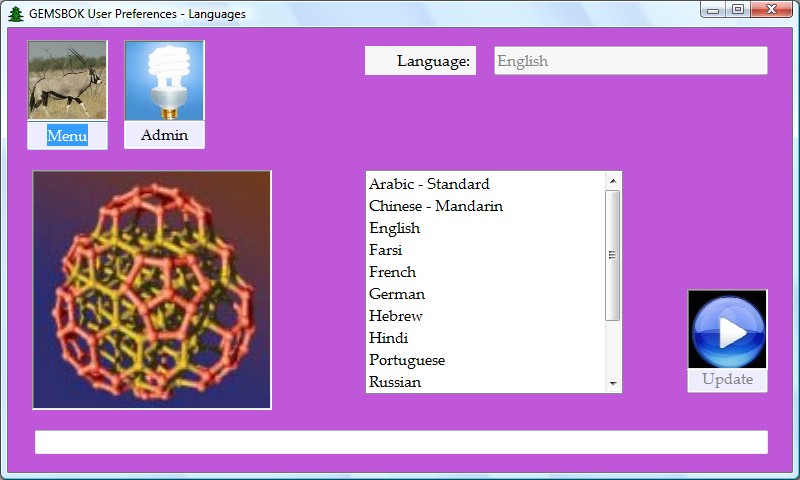Click the Update button label
The height and width of the screenshot is (480, 800).
727,380
